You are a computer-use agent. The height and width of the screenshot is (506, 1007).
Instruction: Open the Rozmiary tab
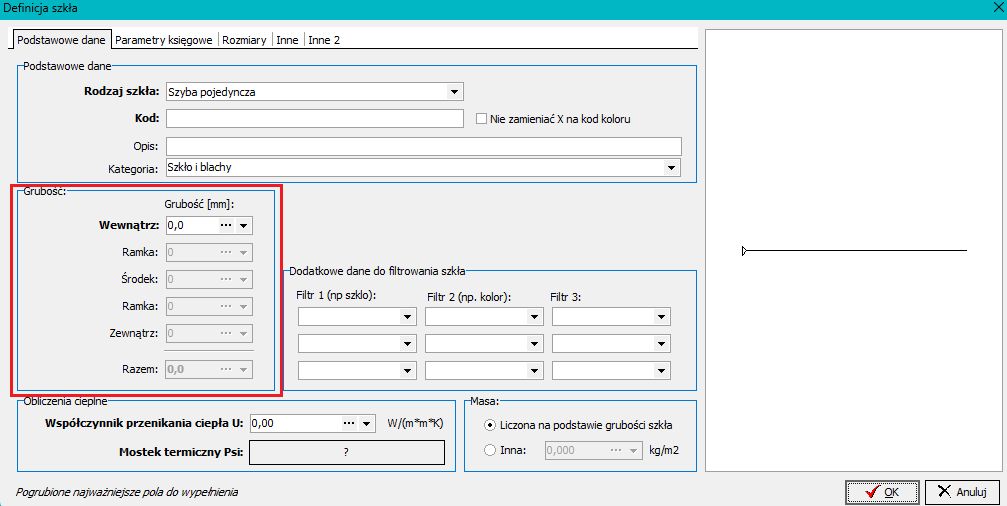click(x=244, y=40)
